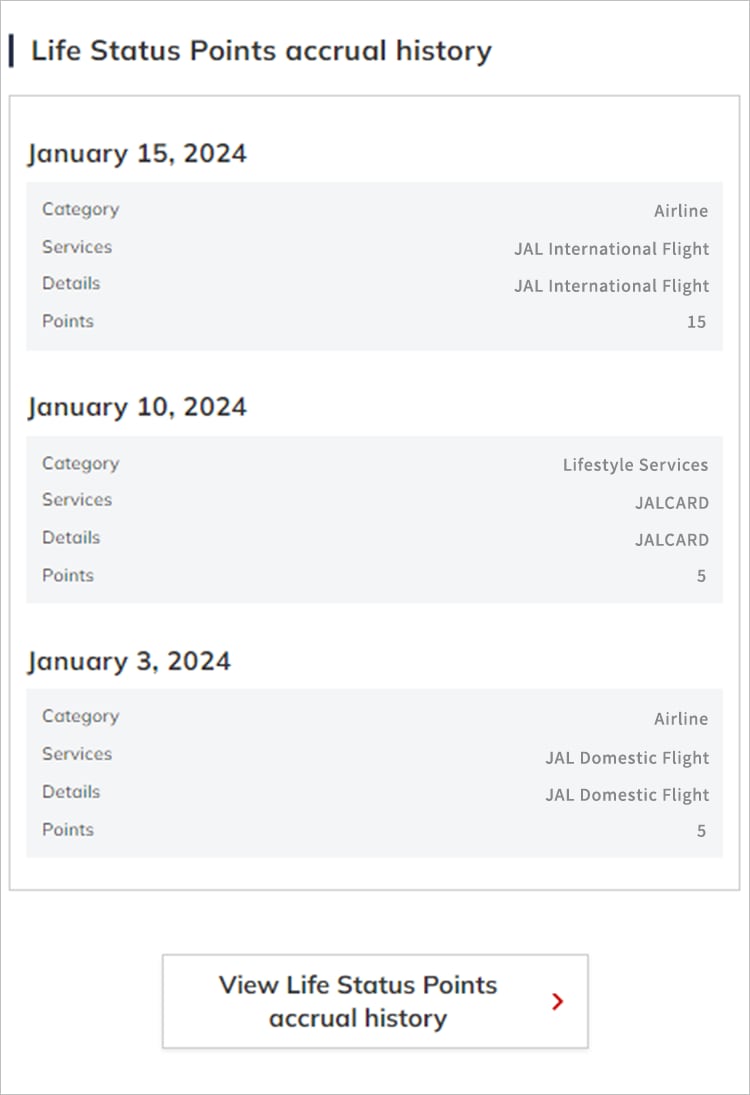Viewport: 750px width, 1095px height.
Task: Select the Points label in the last entry
Action: tap(68, 829)
